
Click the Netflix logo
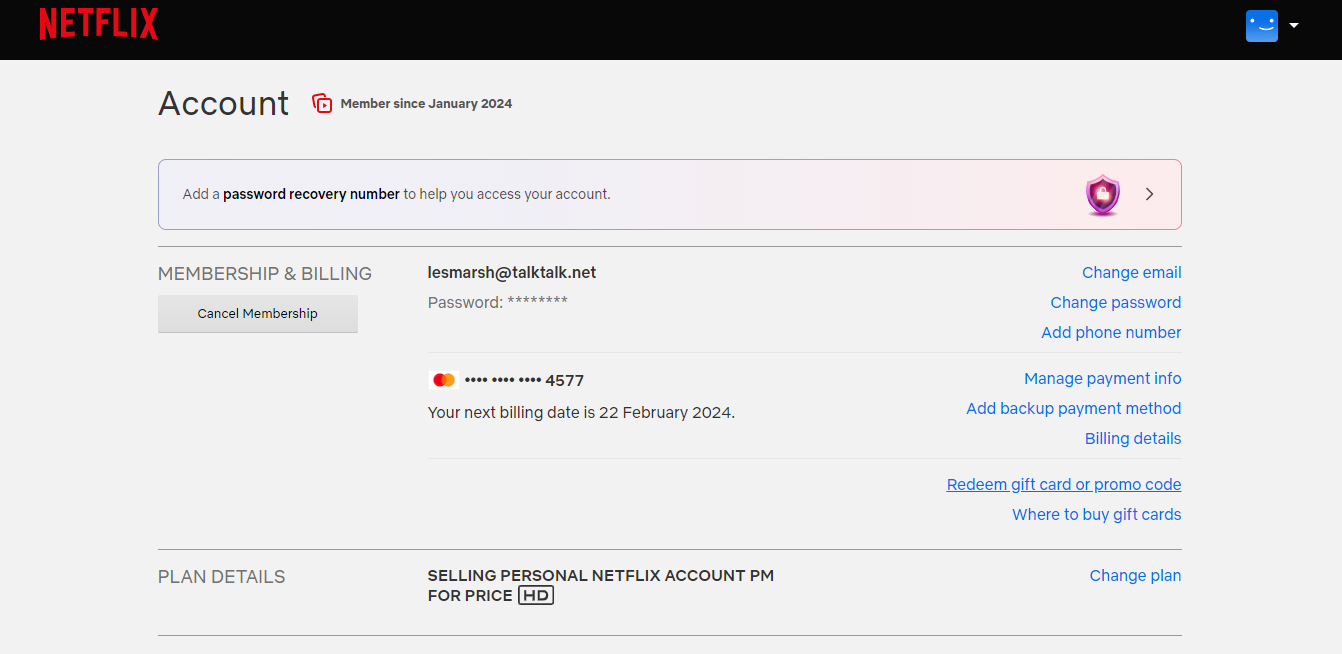[99, 24]
